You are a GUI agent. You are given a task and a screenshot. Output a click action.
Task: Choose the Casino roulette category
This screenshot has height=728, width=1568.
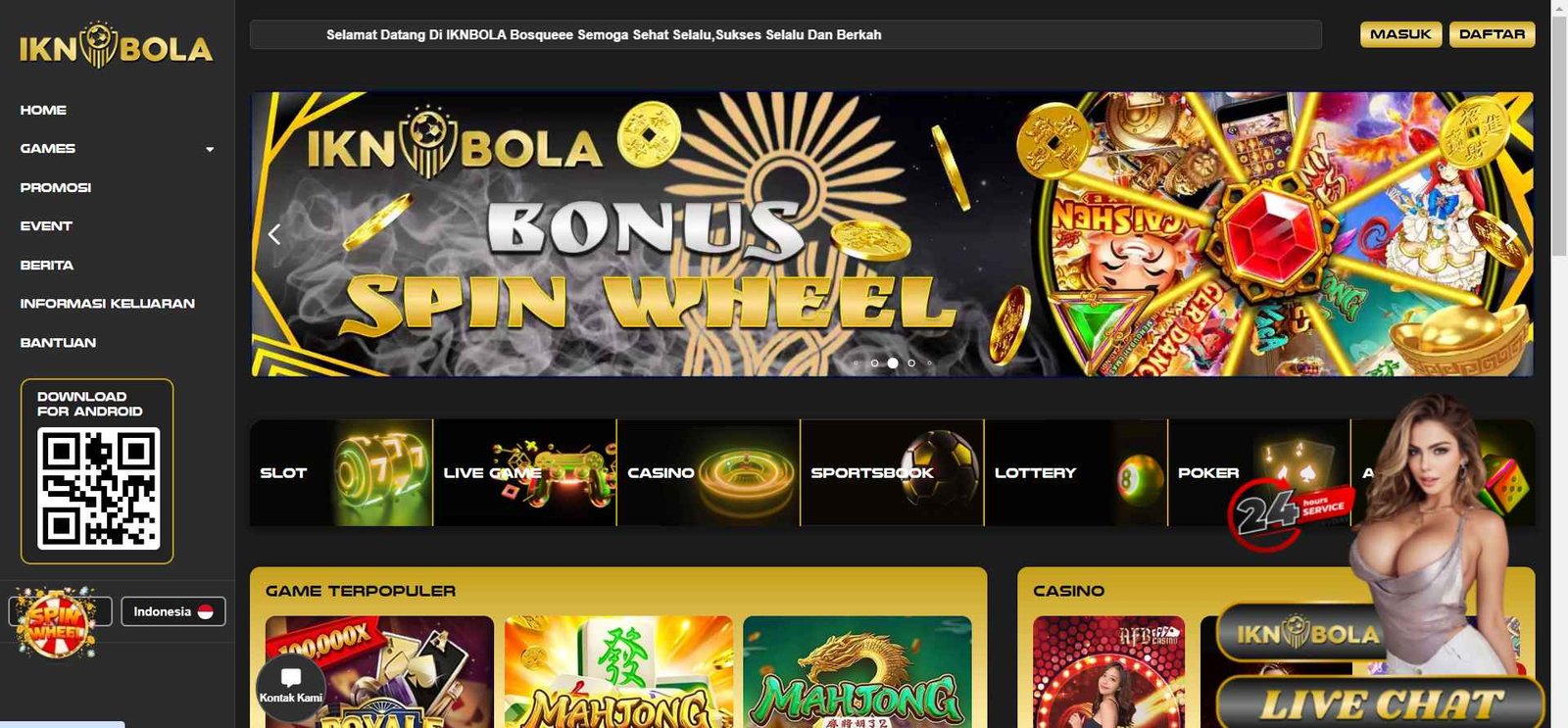pyautogui.click(x=709, y=472)
